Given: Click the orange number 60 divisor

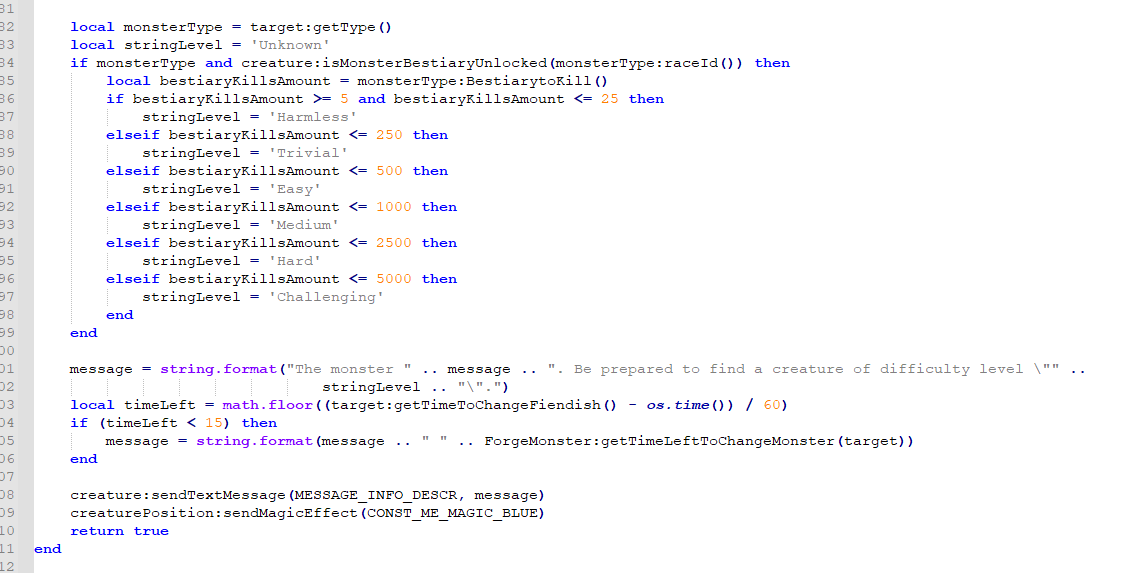Looking at the screenshot, I should [772, 405].
